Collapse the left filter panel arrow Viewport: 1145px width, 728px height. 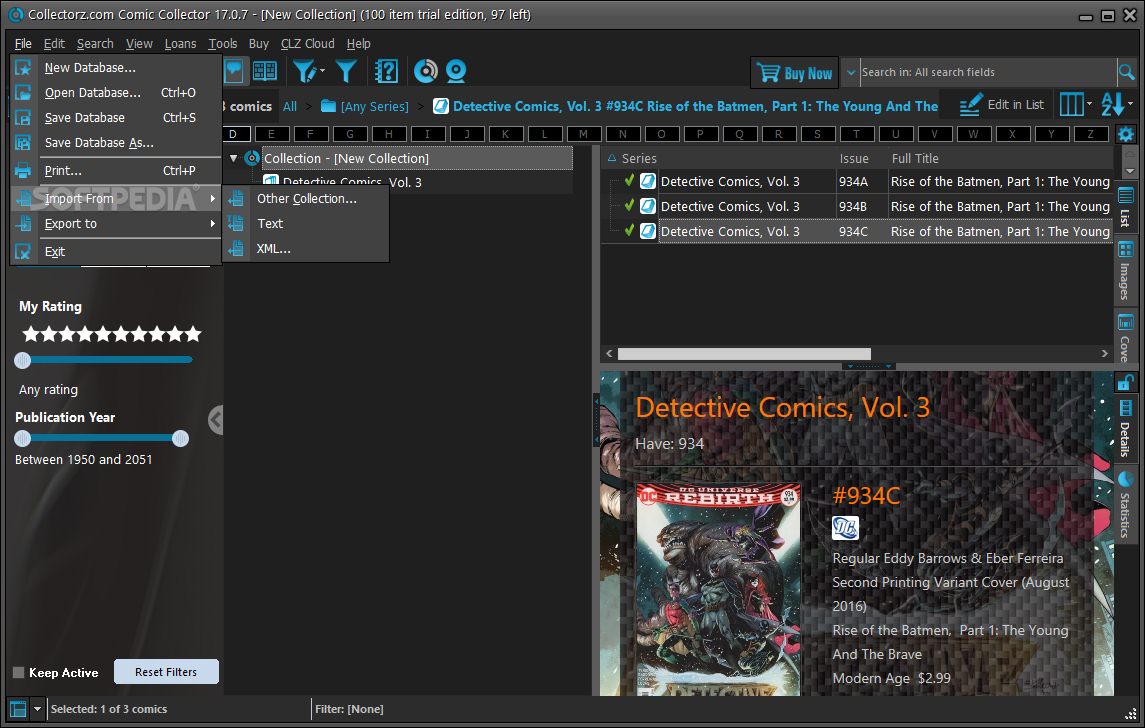pos(215,420)
